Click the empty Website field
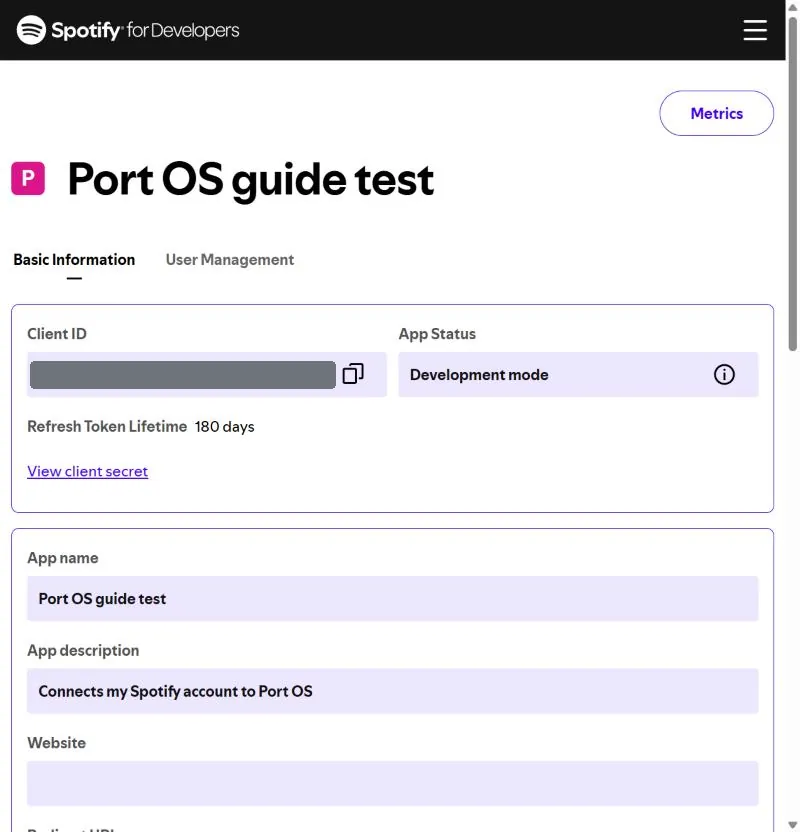 point(393,783)
